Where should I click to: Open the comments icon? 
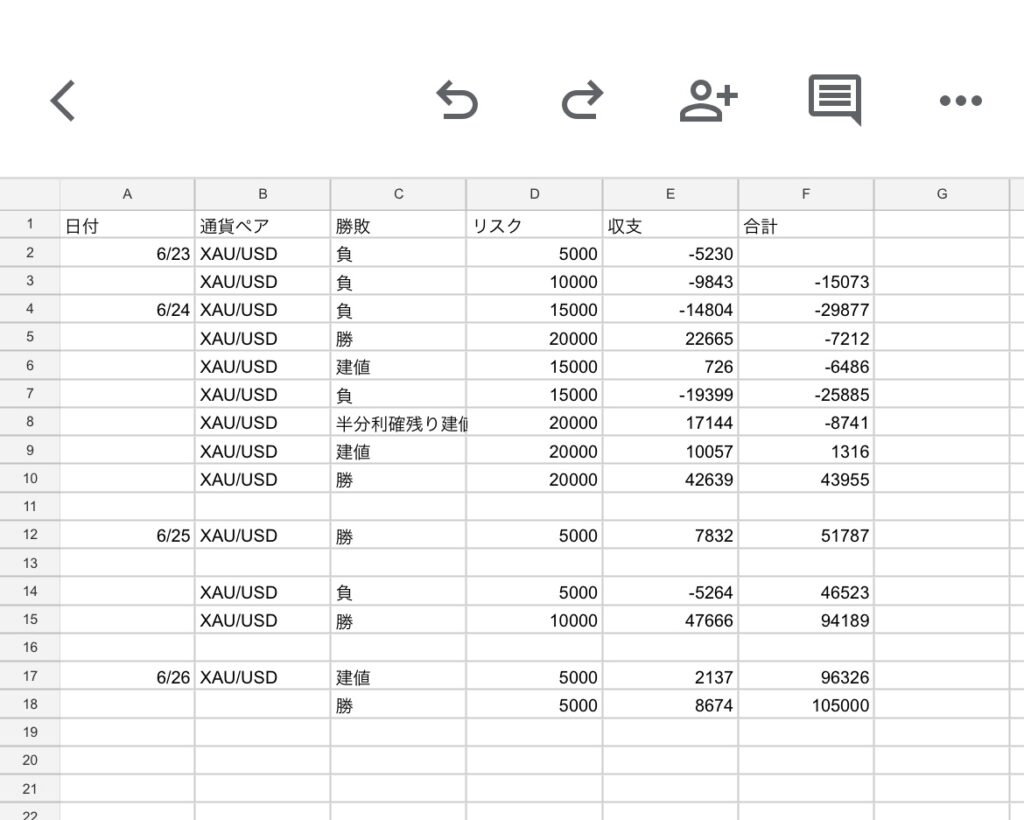coord(835,99)
